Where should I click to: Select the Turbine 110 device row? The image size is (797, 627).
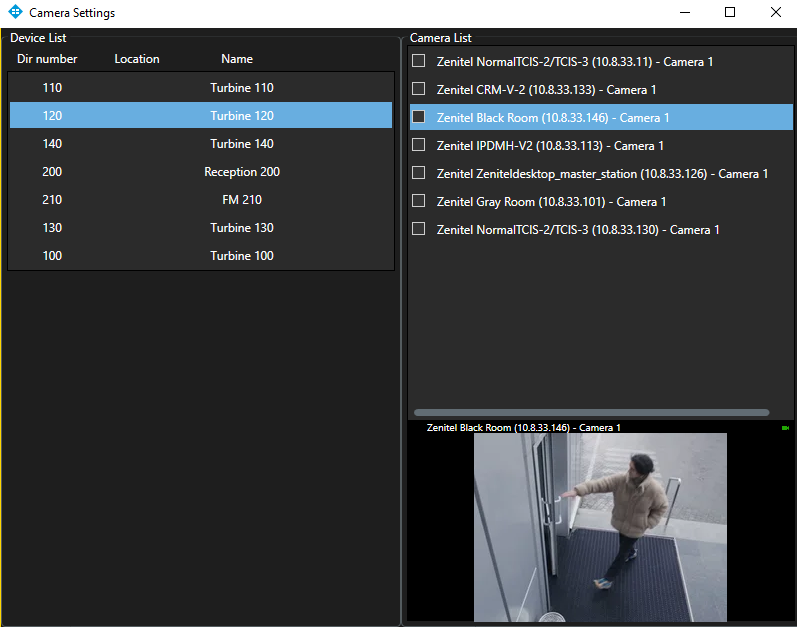click(x=200, y=88)
